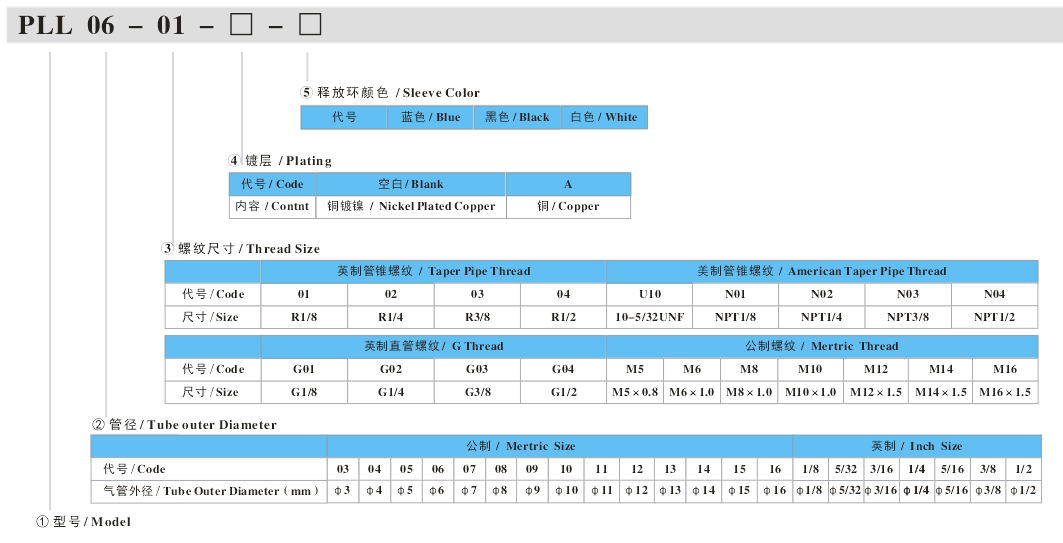Select the "R1/8" thread size cell
This screenshot has width=1063, height=543.
pyautogui.click(x=304, y=317)
